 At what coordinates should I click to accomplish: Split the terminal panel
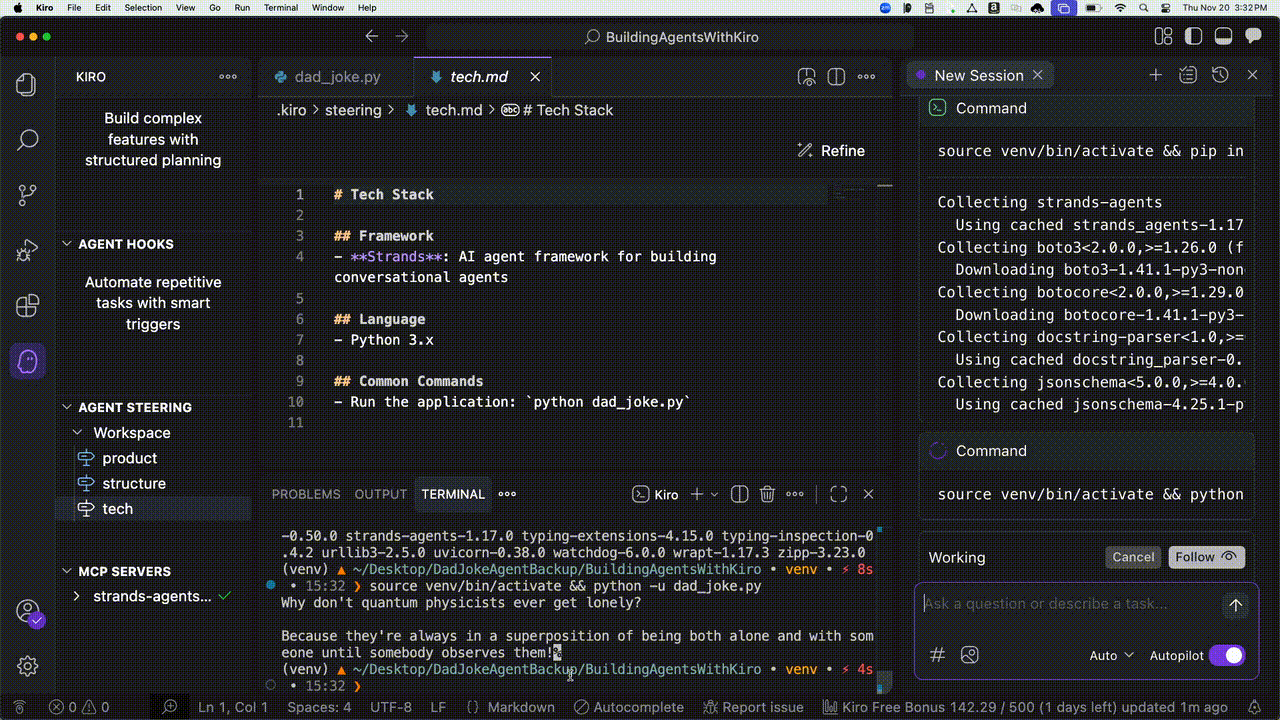point(740,494)
